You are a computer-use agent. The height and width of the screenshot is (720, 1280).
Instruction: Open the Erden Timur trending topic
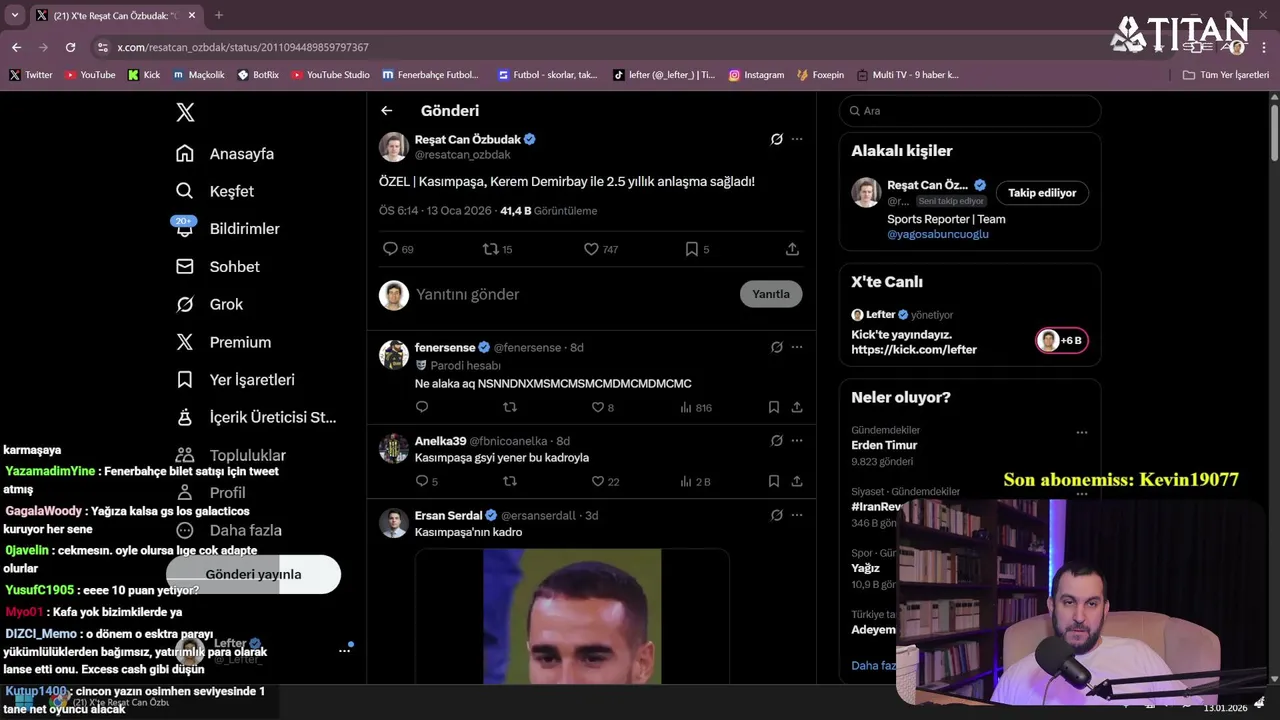884,445
